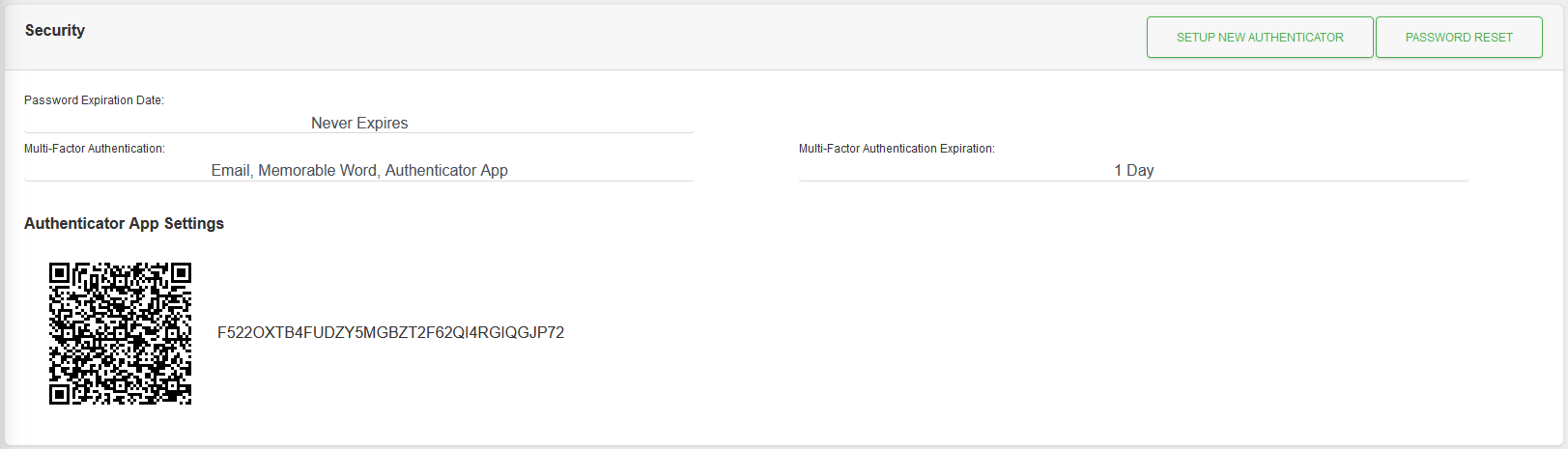The image size is (1568, 449).
Task: Click the QR code's bottom-left finder square
Action: pyautogui.click(x=60, y=394)
